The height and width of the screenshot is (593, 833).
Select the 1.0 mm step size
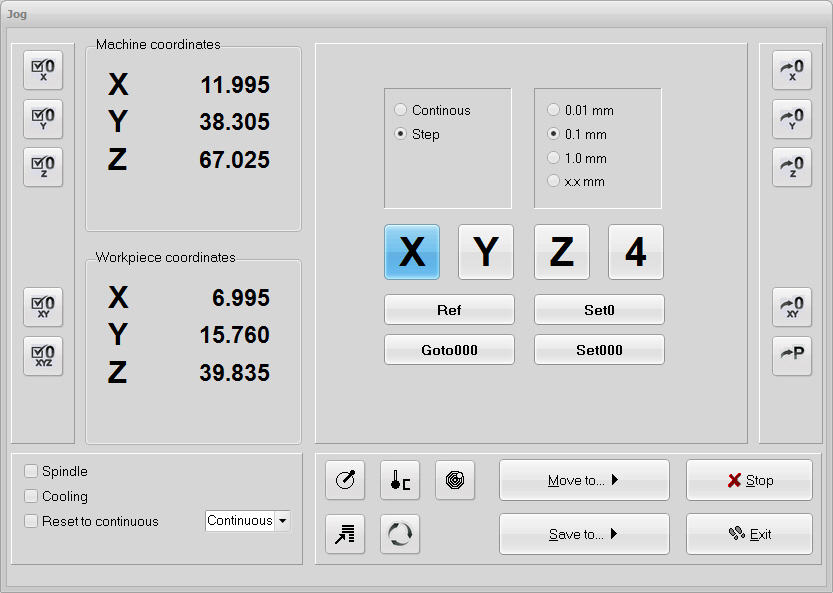click(x=554, y=158)
